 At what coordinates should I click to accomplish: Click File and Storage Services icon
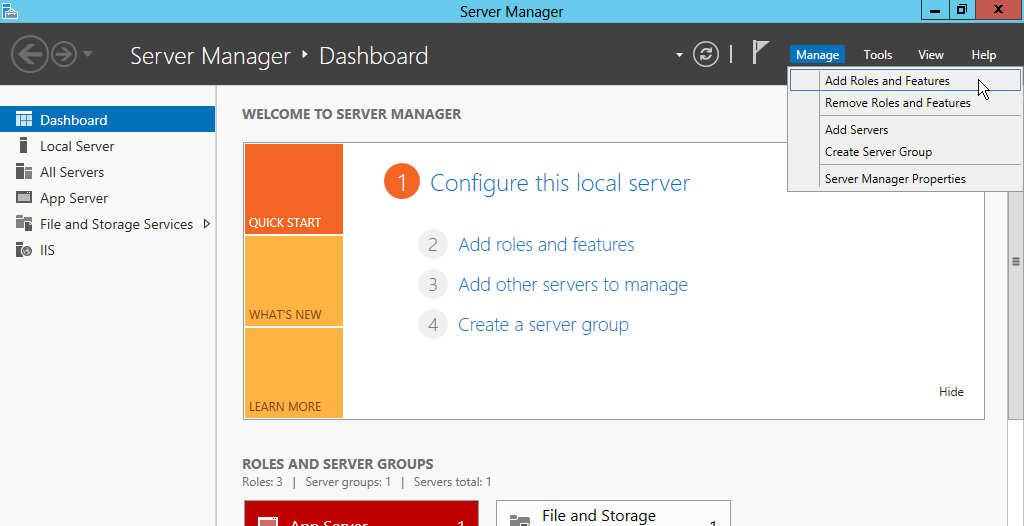click(x=24, y=223)
